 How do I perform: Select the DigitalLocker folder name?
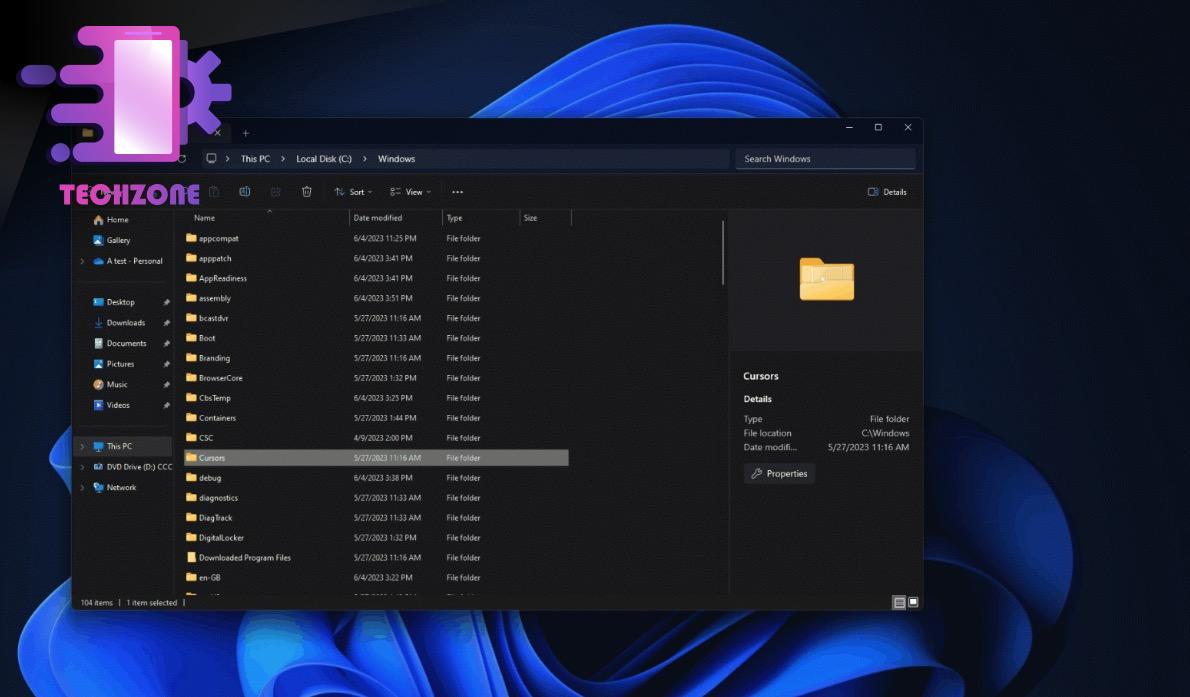[x=222, y=538]
